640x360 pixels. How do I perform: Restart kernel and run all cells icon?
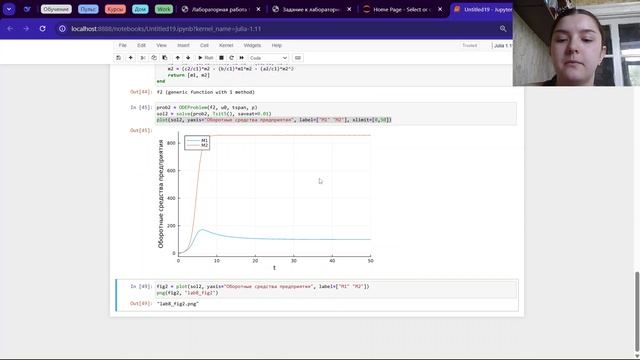(x=242, y=58)
